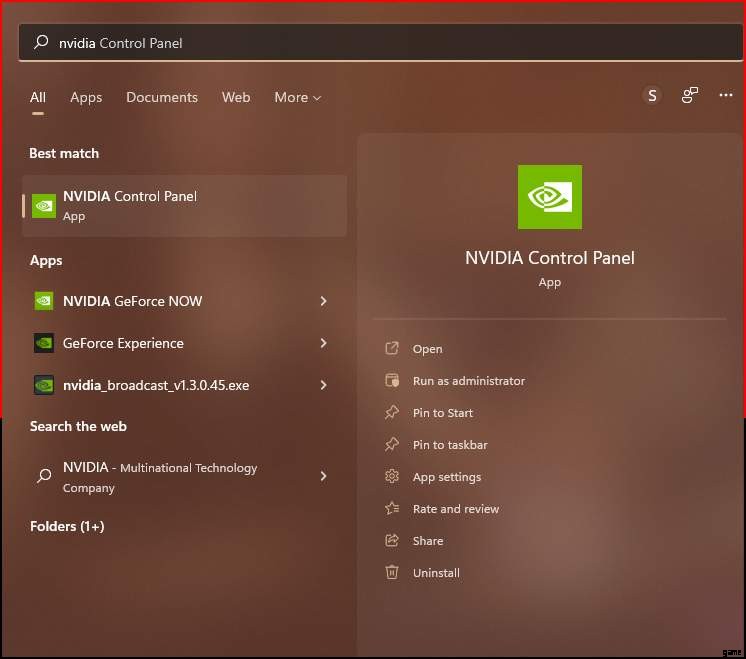
Task: Click into the search text field
Action: pyautogui.click(x=381, y=42)
